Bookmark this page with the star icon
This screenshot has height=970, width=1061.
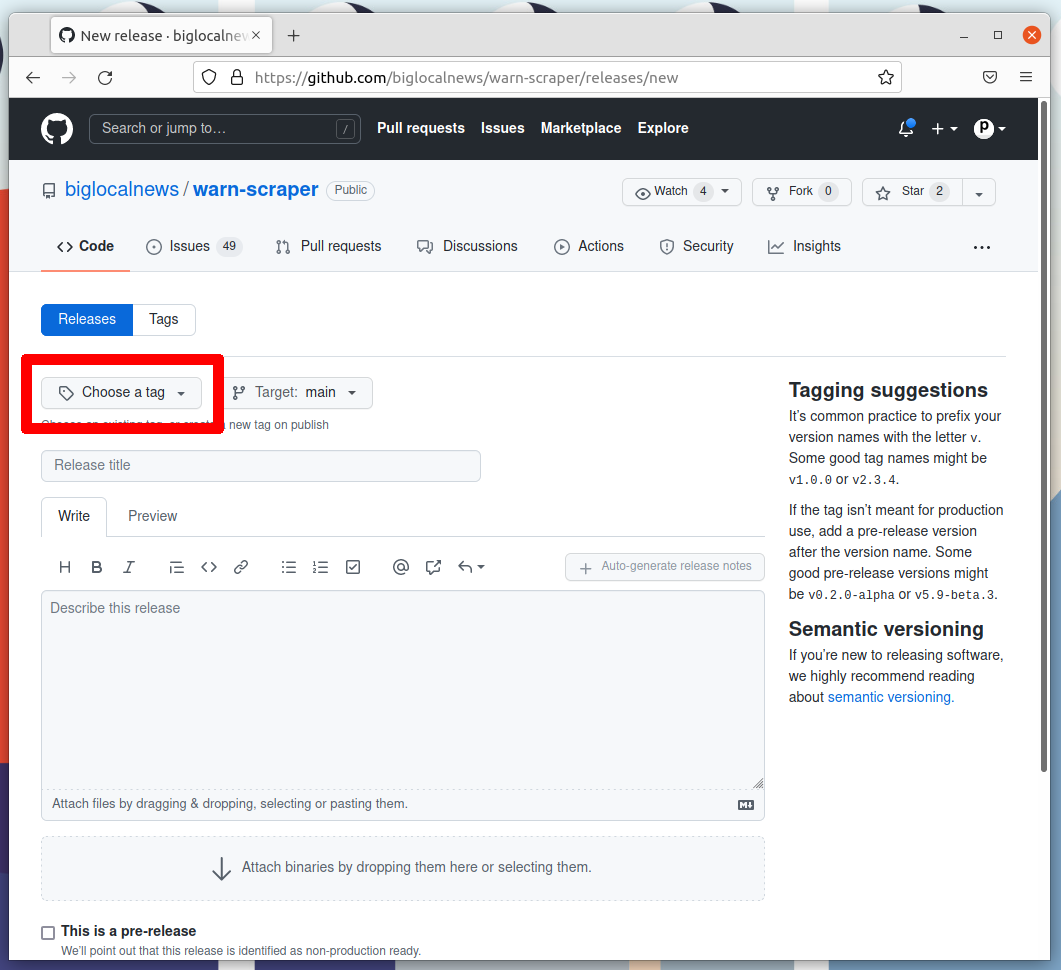coord(886,78)
